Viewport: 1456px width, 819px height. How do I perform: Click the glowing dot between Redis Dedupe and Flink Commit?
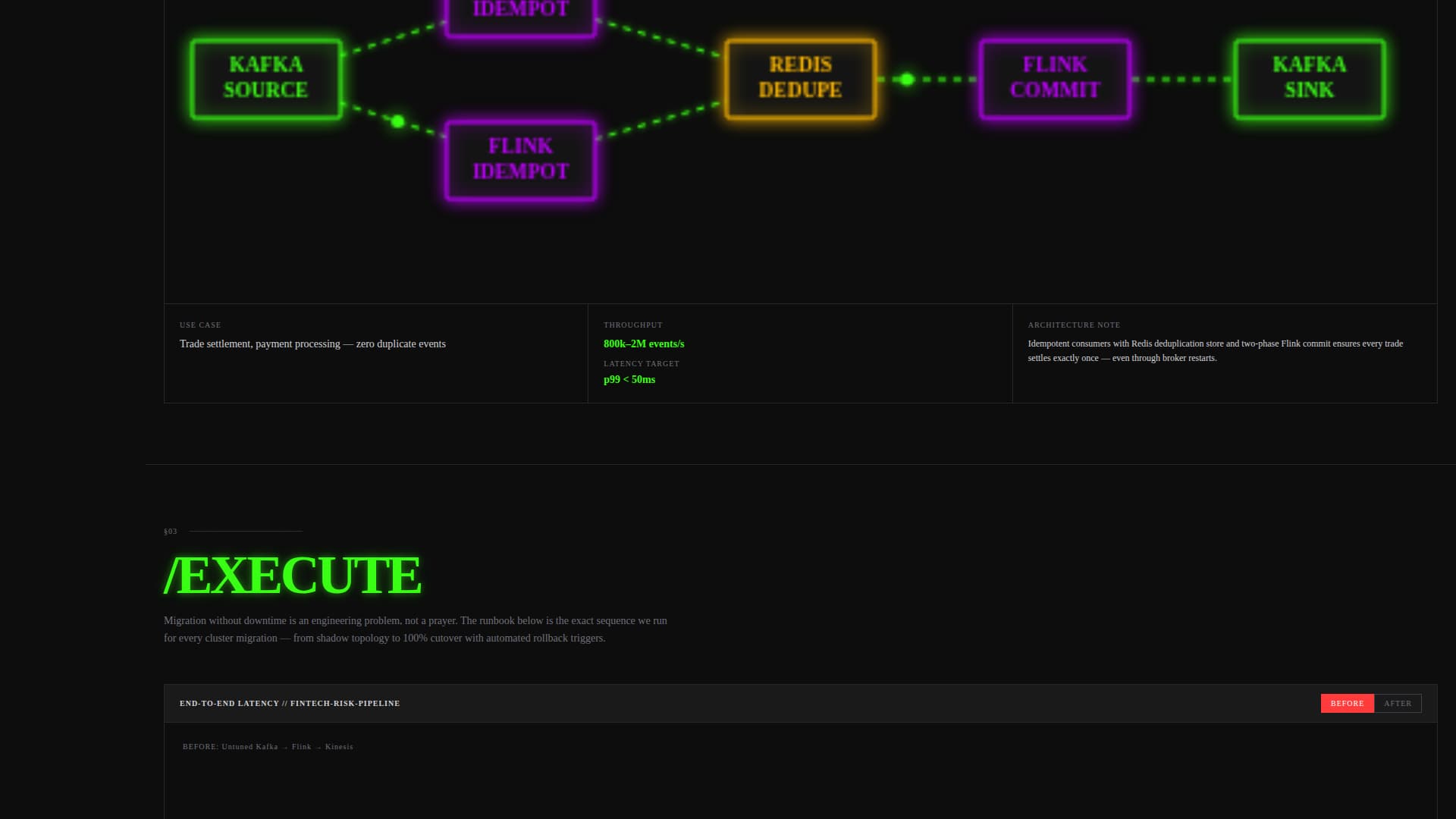907,78
